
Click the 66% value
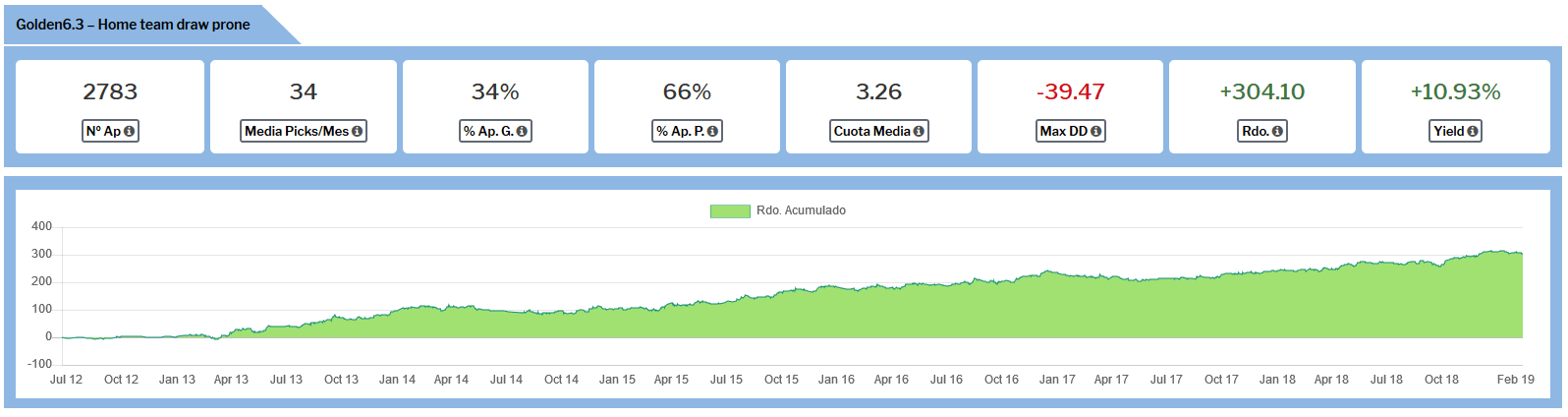point(687,91)
